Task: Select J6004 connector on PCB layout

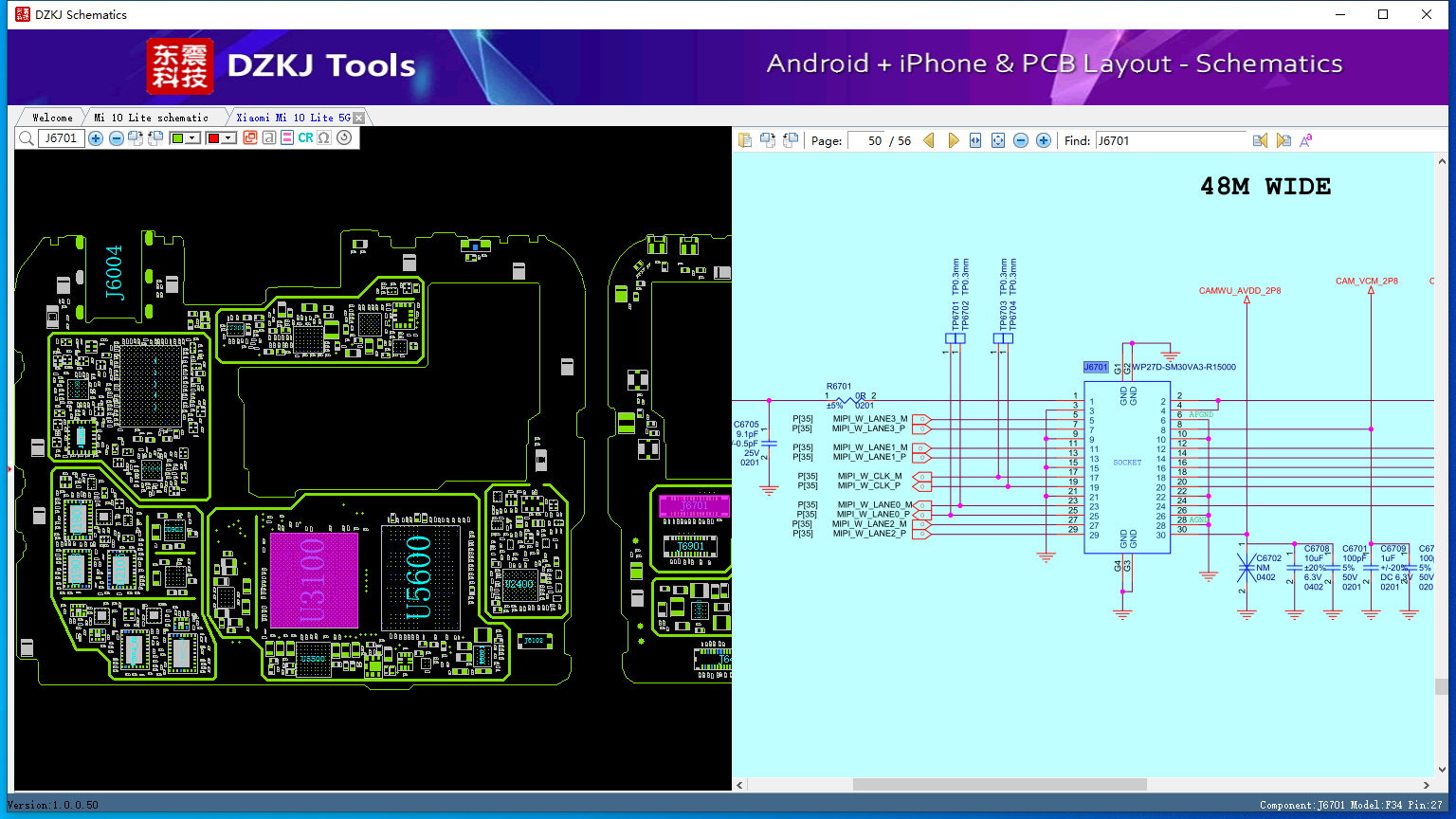Action: point(115,273)
